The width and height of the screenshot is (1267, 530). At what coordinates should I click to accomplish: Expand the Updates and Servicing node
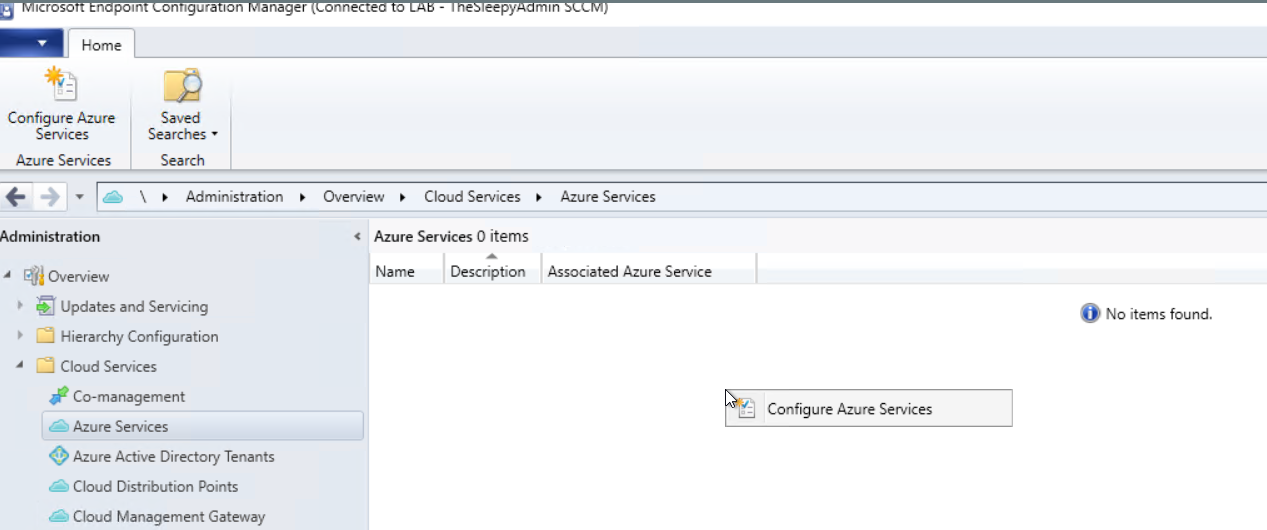point(20,306)
